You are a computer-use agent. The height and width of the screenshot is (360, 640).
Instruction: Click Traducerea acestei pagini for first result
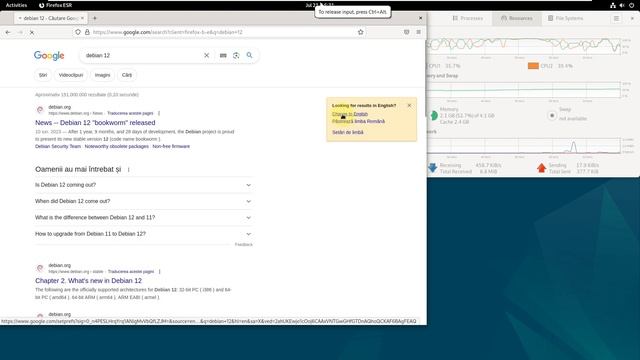pyautogui.click(x=130, y=113)
